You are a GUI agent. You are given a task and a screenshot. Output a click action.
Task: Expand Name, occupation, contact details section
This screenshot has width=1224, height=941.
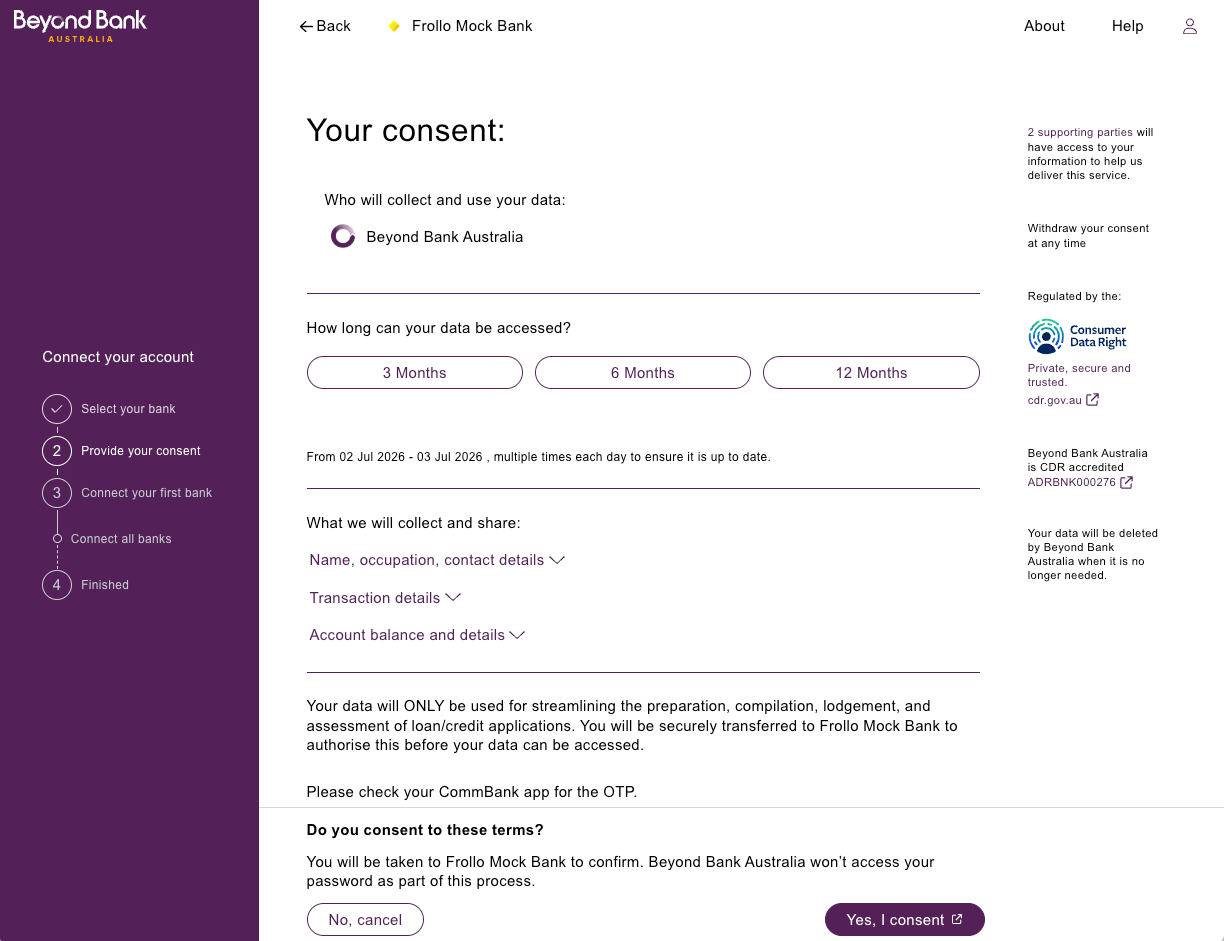point(437,560)
